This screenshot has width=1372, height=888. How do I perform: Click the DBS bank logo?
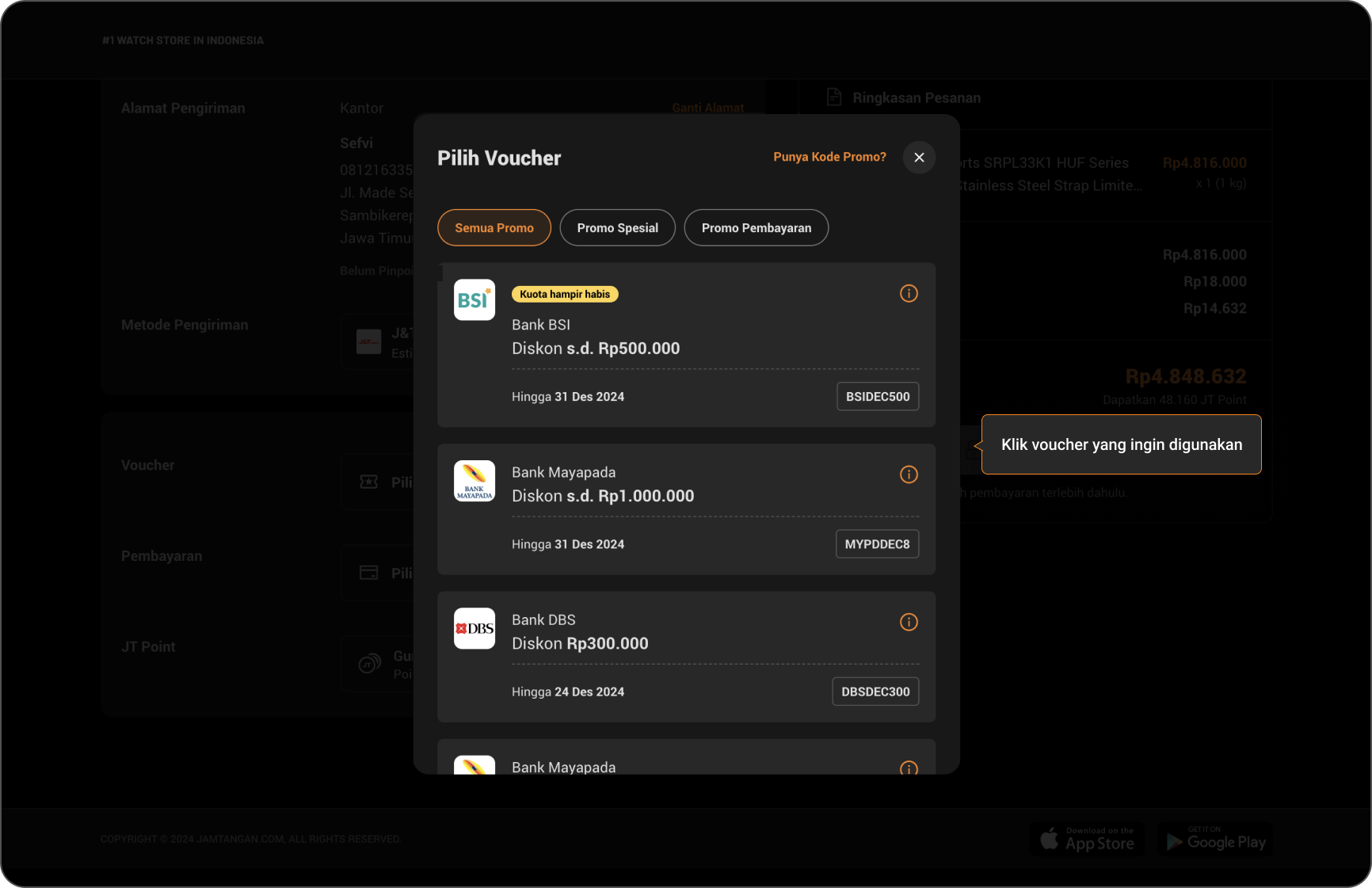(474, 628)
